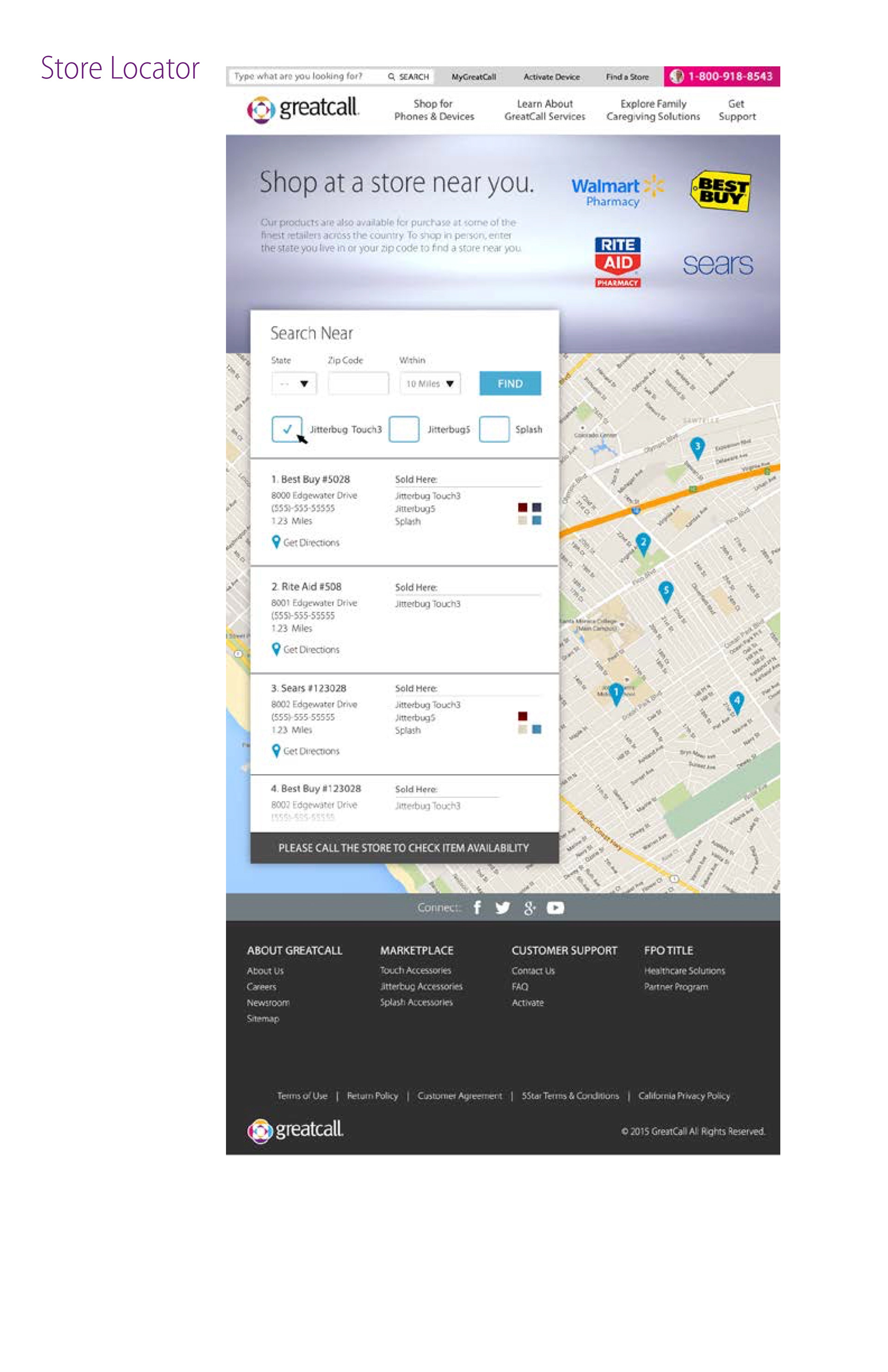Uncheck the Jitterbug Touch3 checkbox
This screenshot has height=1372, width=888.
pos(287,429)
